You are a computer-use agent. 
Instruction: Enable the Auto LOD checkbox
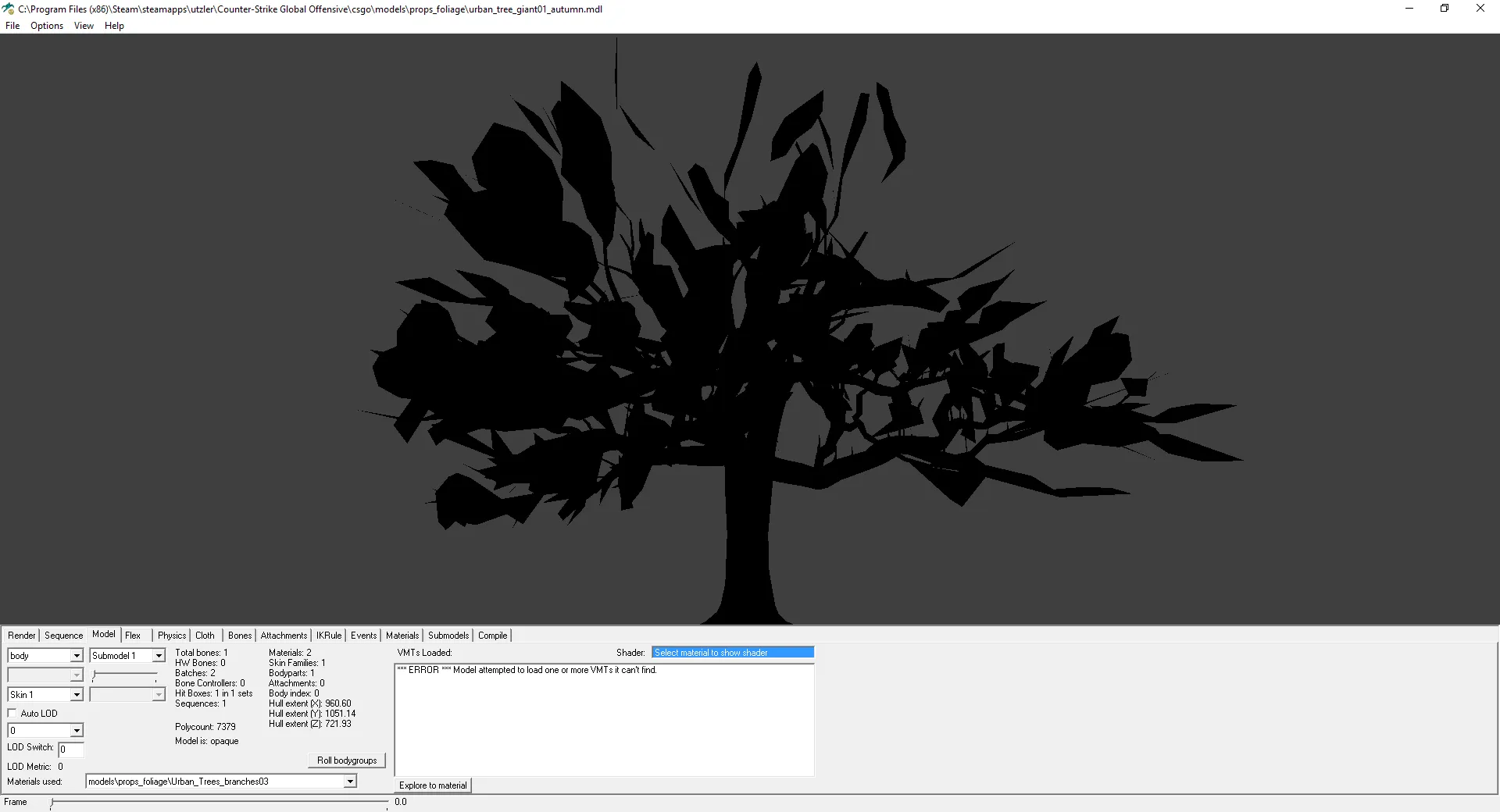12,713
